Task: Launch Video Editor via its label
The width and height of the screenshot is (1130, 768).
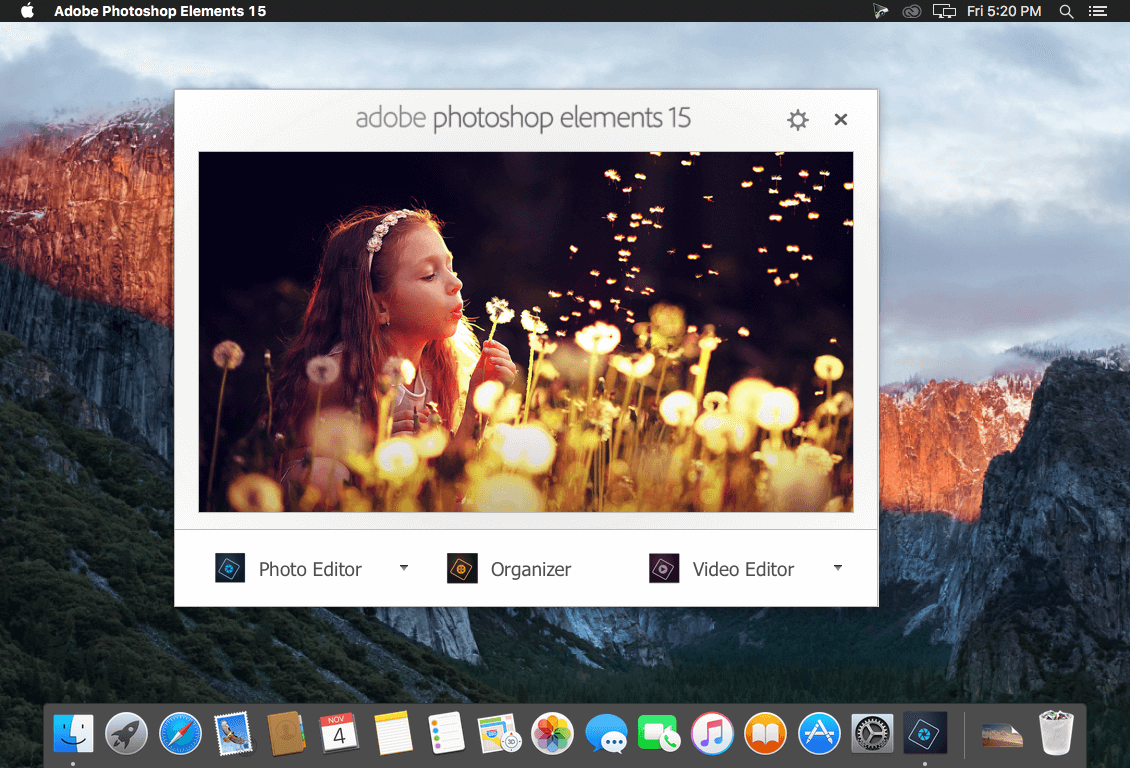Action: pyautogui.click(x=743, y=569)
